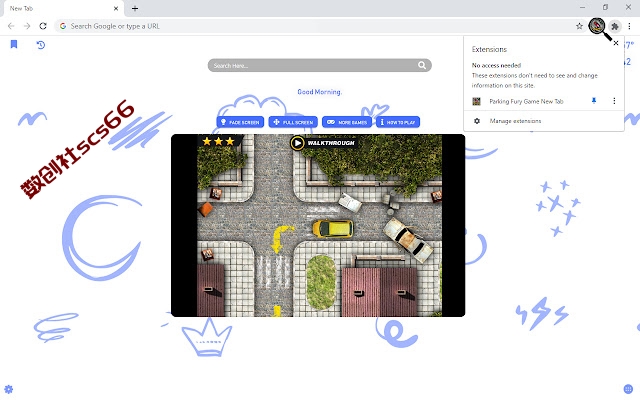Play the Walkthrough video in the game

pyautogui.click(x=322, y=143)
